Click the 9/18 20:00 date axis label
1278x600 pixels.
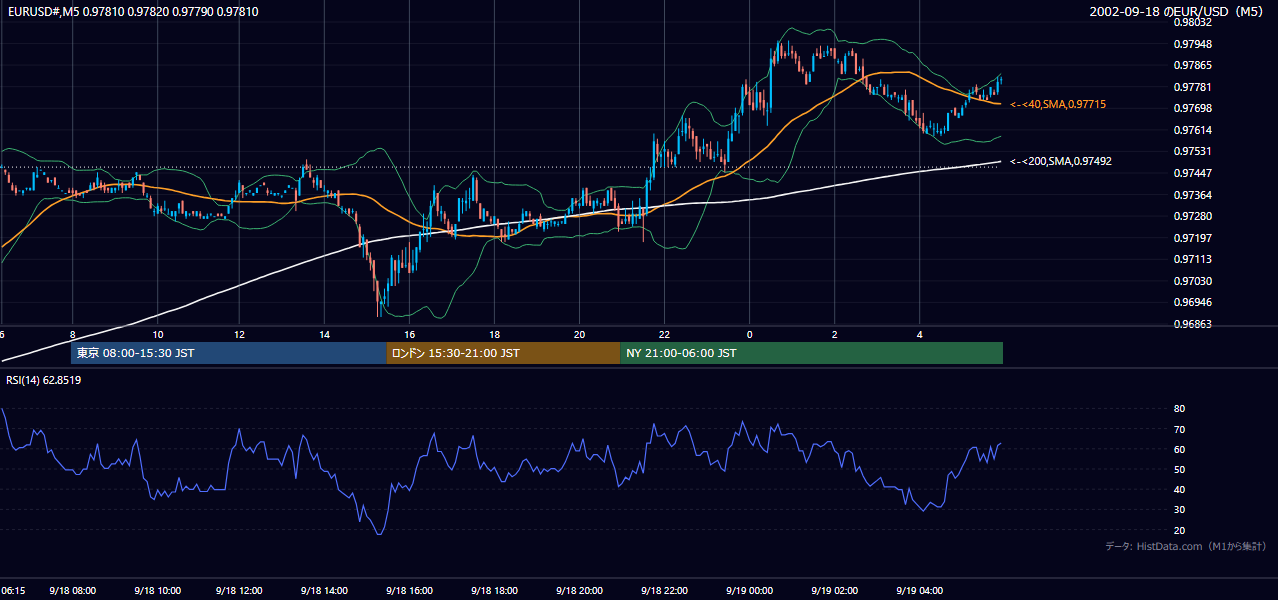[x=579, y=591]
